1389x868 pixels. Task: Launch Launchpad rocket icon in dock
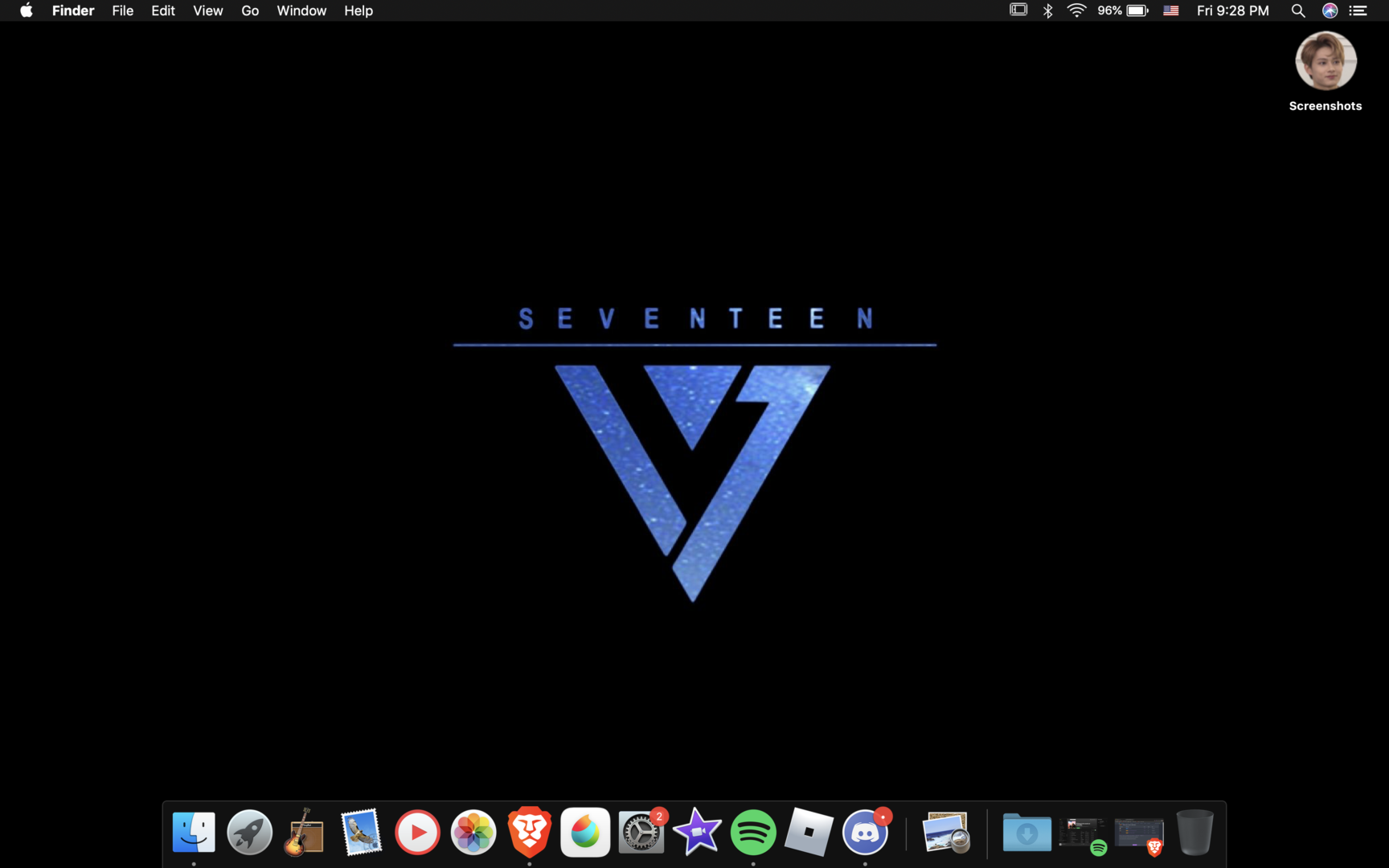pyautogui.click(x=249, y=832)
